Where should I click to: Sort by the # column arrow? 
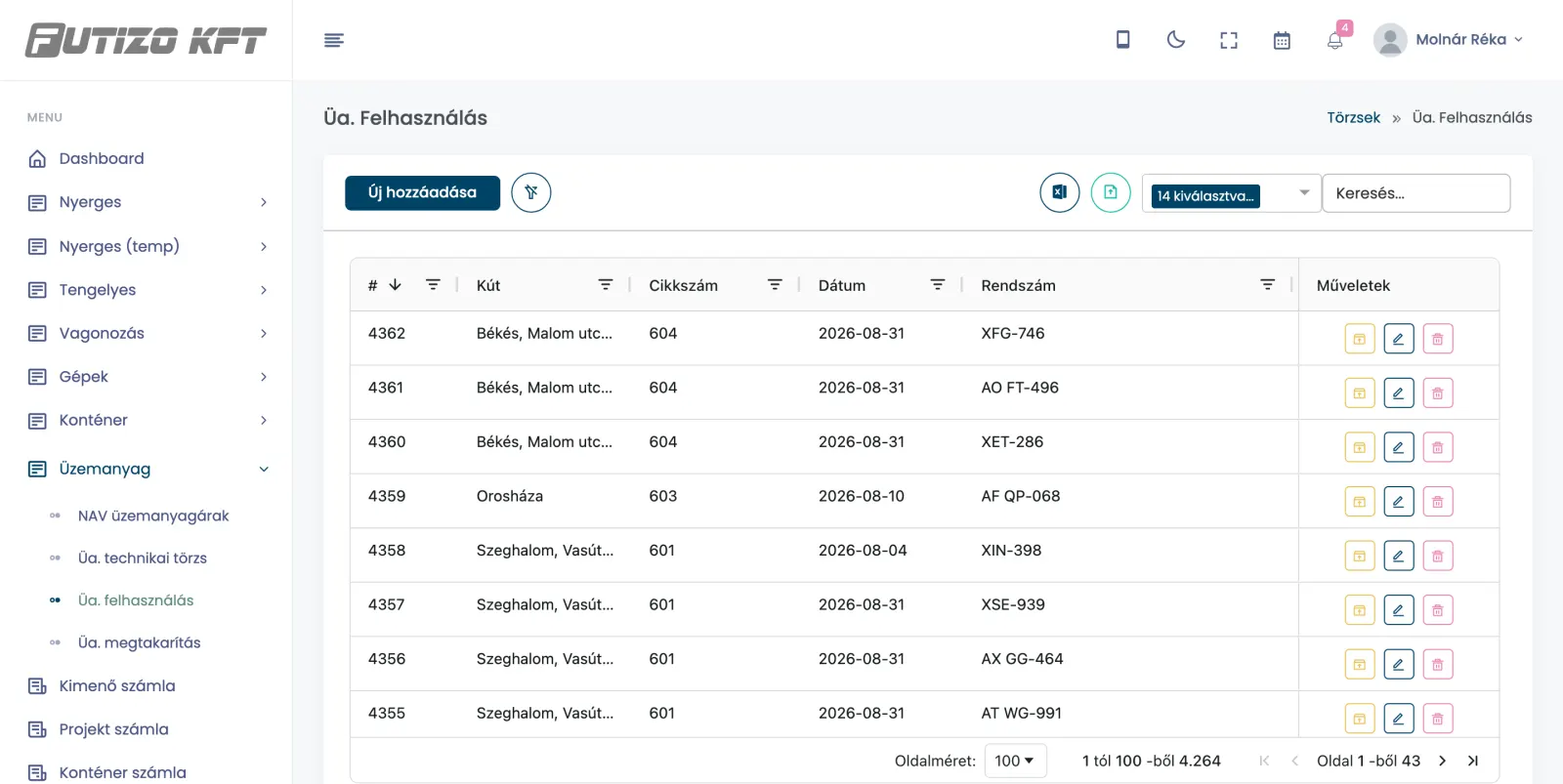click(x=395, y=285)
